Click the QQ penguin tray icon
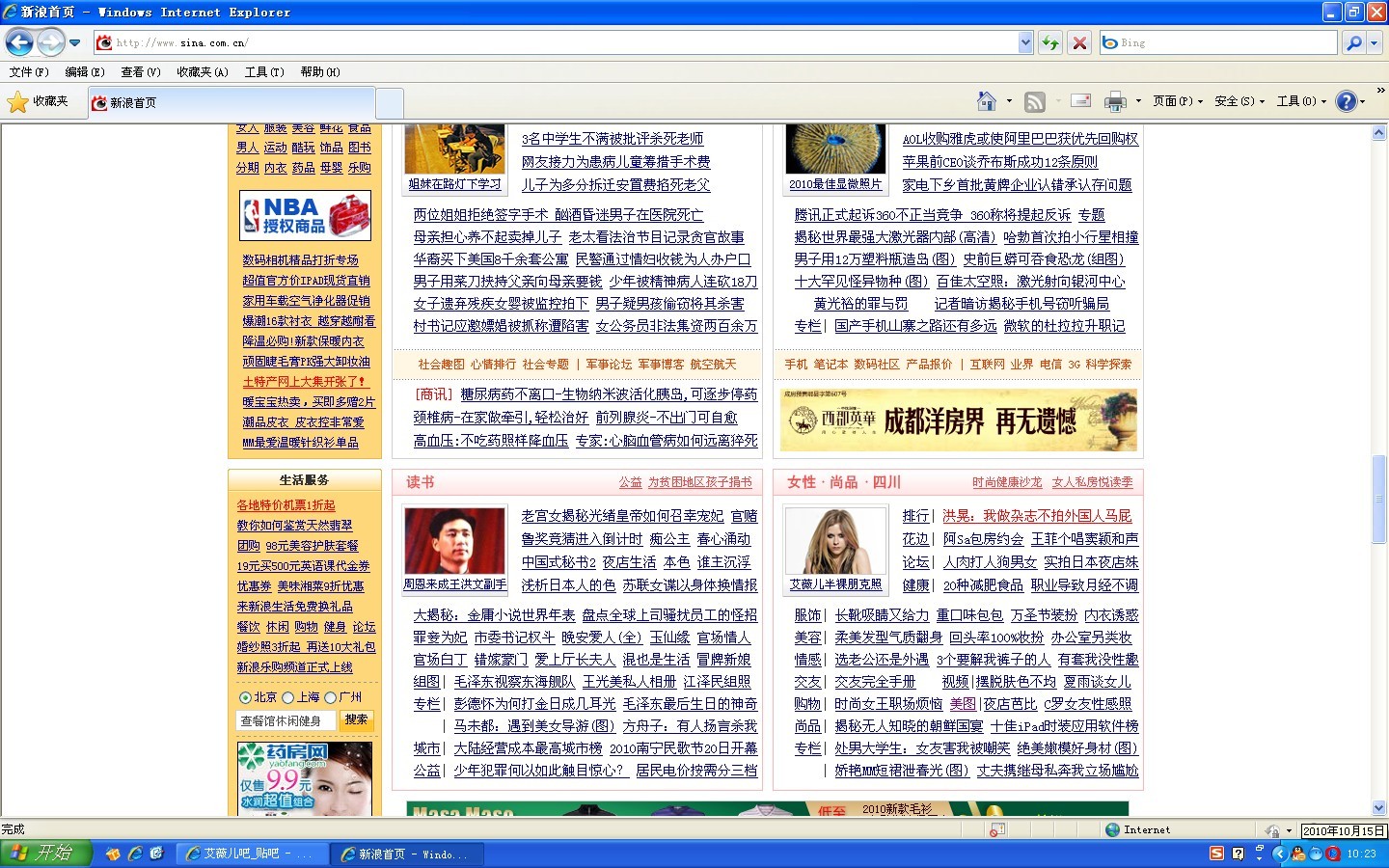The image size is (1389, 868). tap(1298, 854)
